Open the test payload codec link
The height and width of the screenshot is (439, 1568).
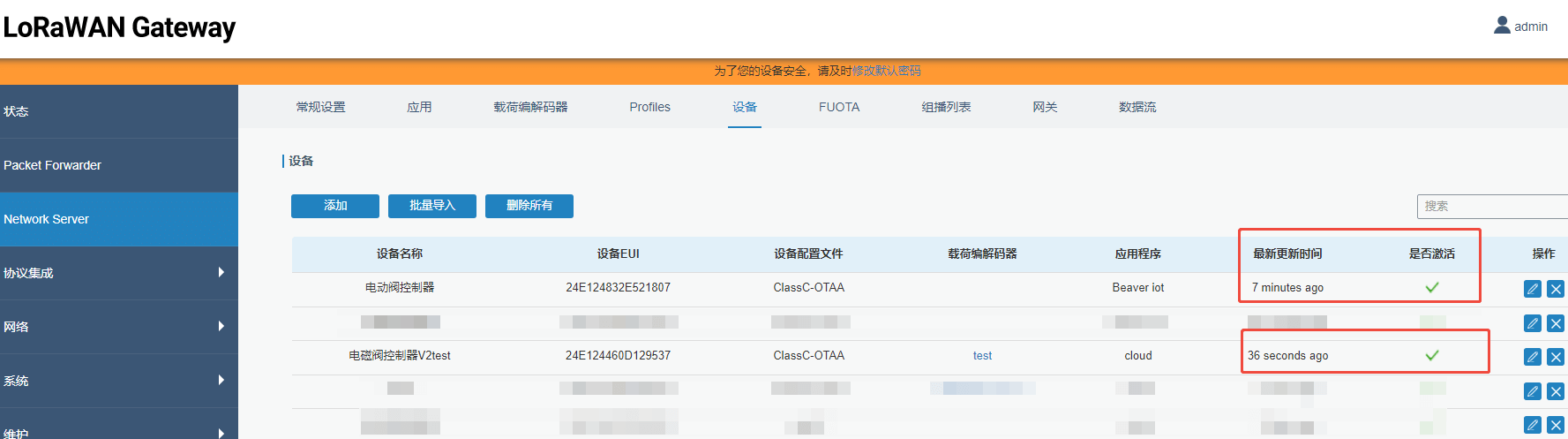pyautogui.click(x=982, y=356)
